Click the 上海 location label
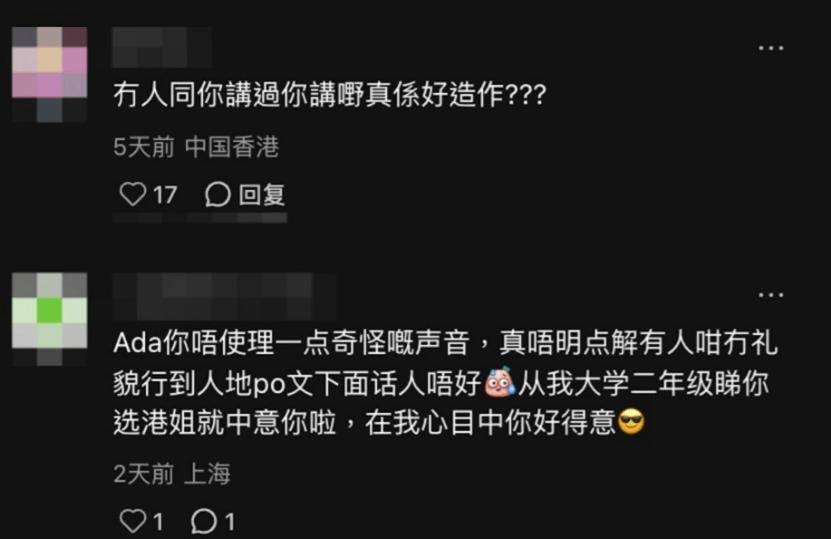Viewport: 831px width, 539px height. (207, 473)
